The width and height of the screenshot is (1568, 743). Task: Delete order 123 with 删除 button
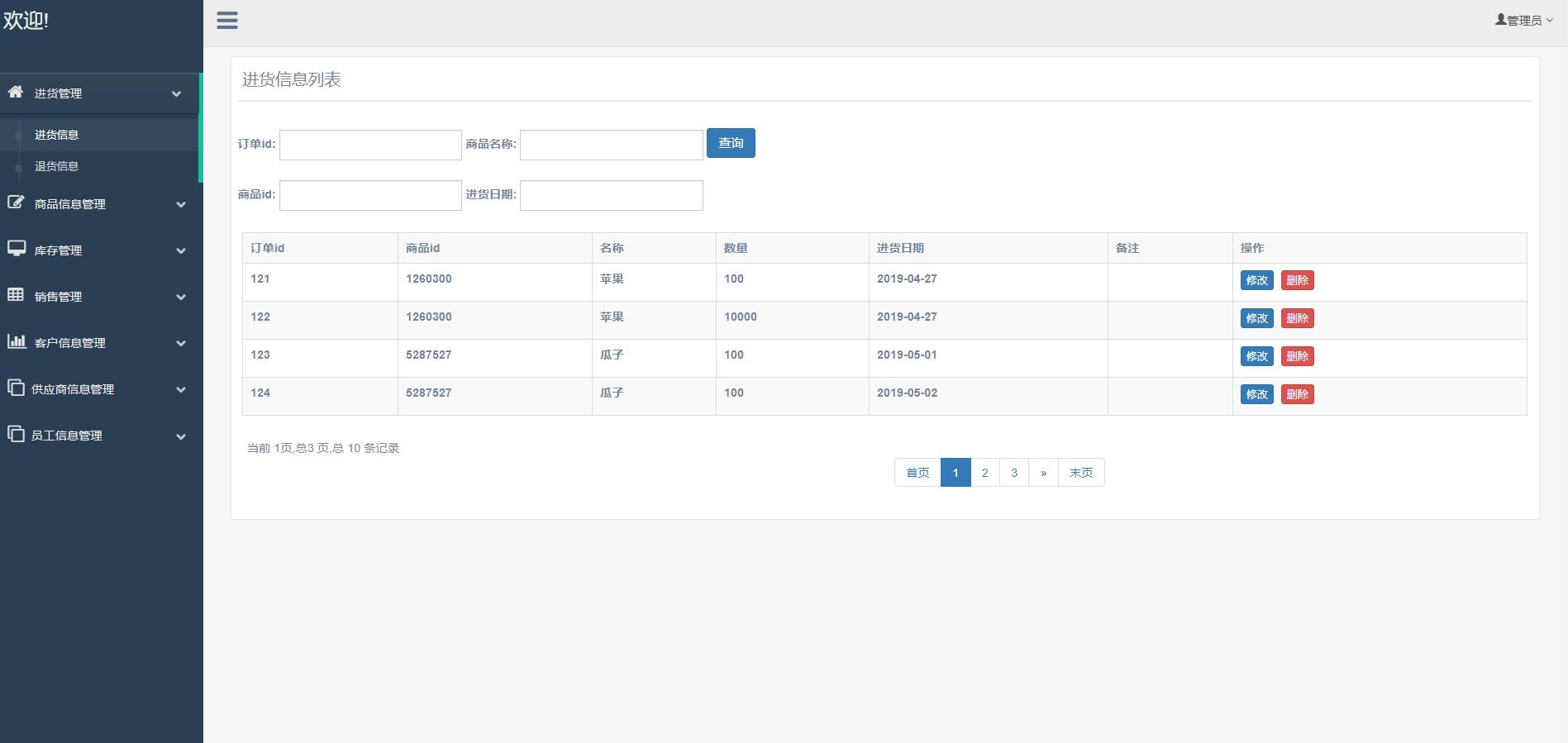[1297, 356]
